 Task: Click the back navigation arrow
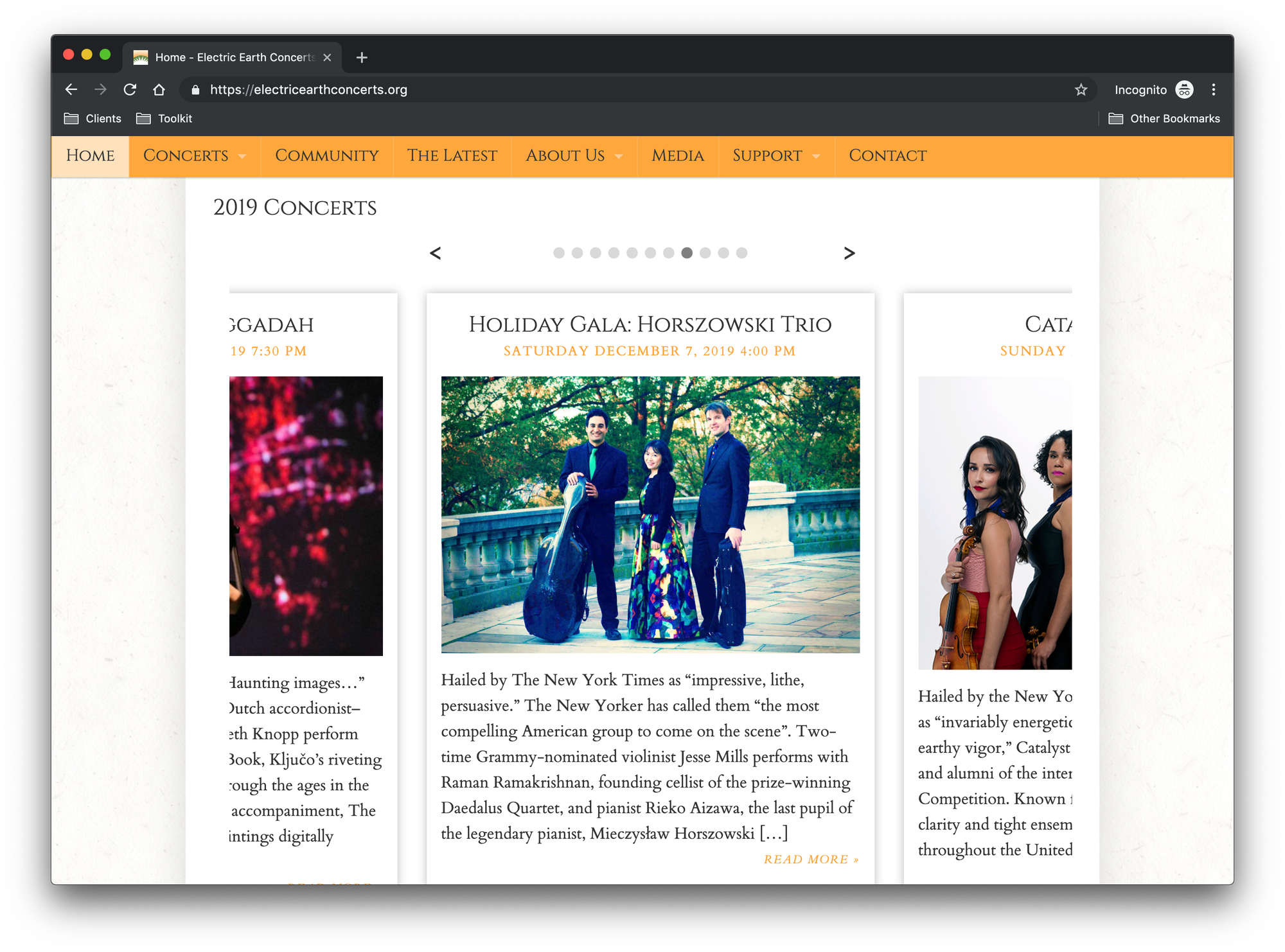pyautogui.click(x=71, y=89)
